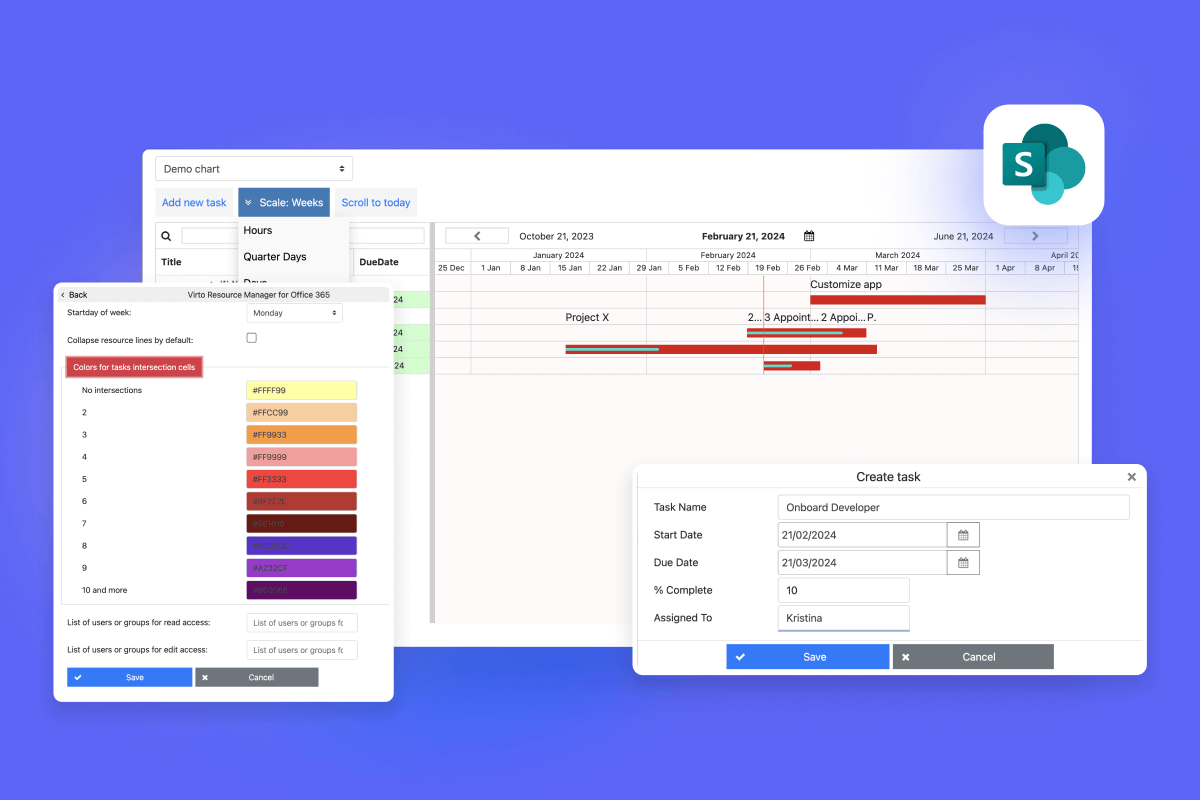
Task: Click the January 2024 month header
Action: 559,255
